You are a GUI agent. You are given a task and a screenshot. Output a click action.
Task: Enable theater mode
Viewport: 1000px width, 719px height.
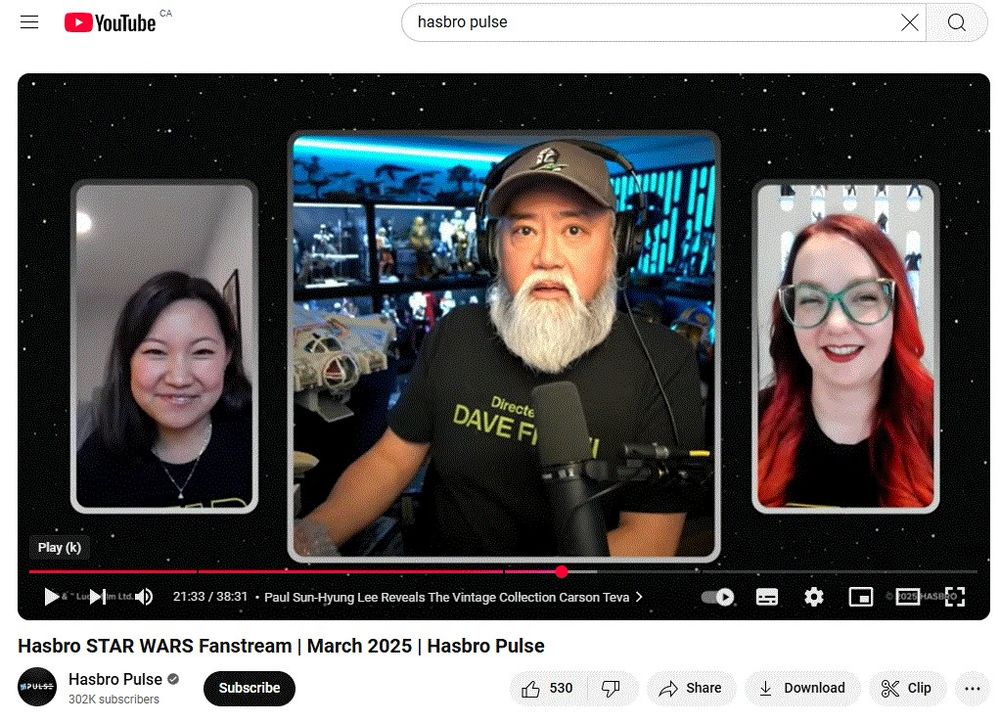(908, 597)
